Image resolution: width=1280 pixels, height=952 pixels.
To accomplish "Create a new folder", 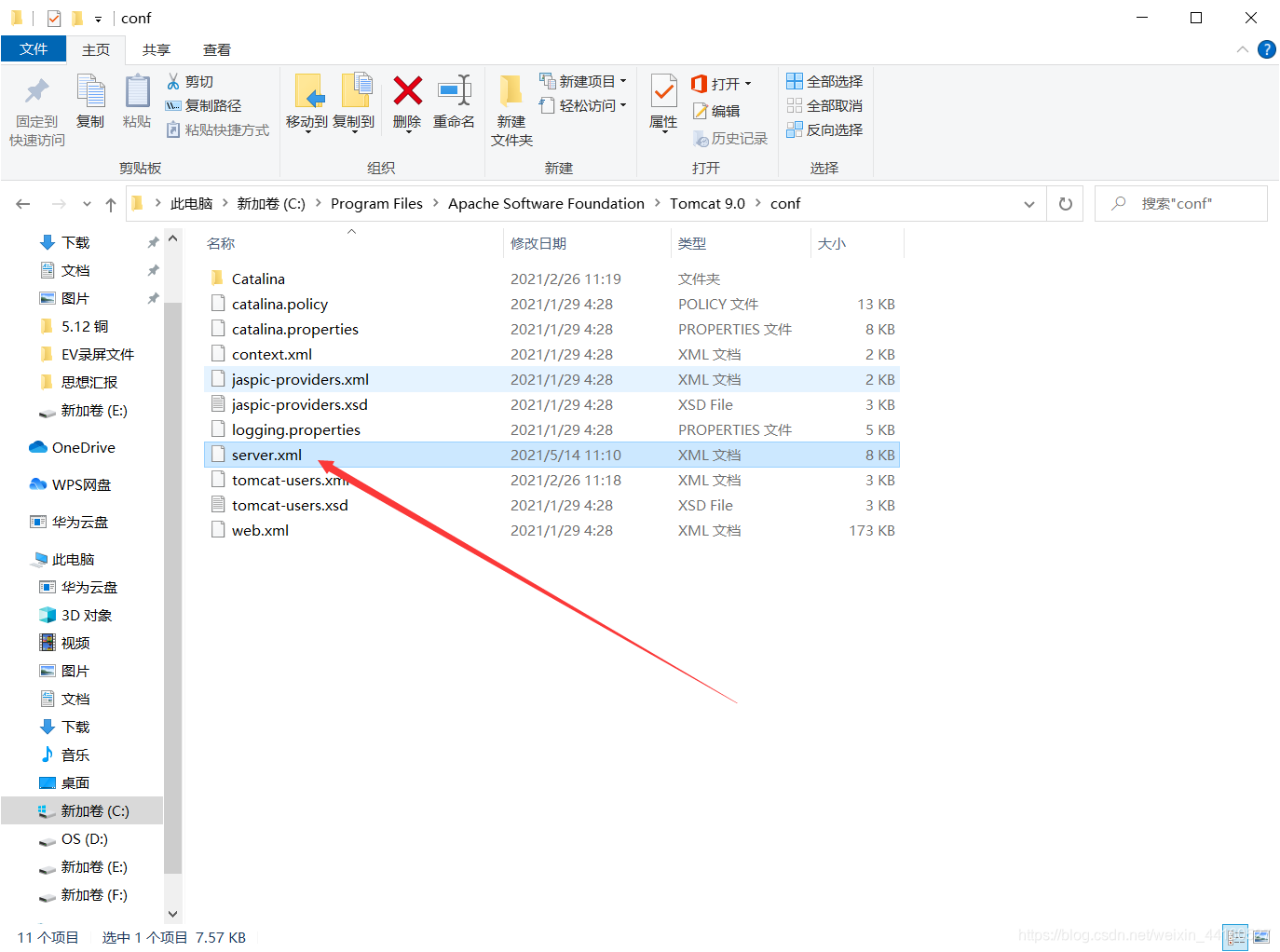I will pos(511,111).
